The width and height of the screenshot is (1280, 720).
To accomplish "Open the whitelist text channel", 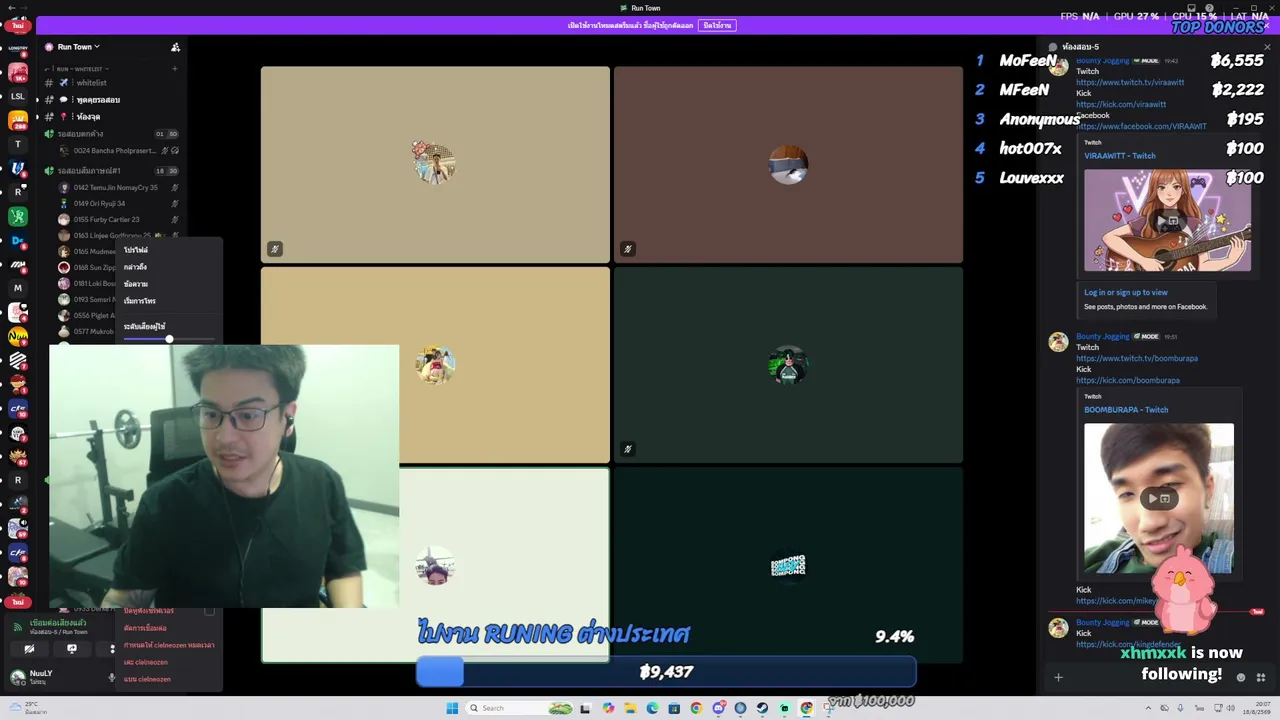I will (91, 83).
